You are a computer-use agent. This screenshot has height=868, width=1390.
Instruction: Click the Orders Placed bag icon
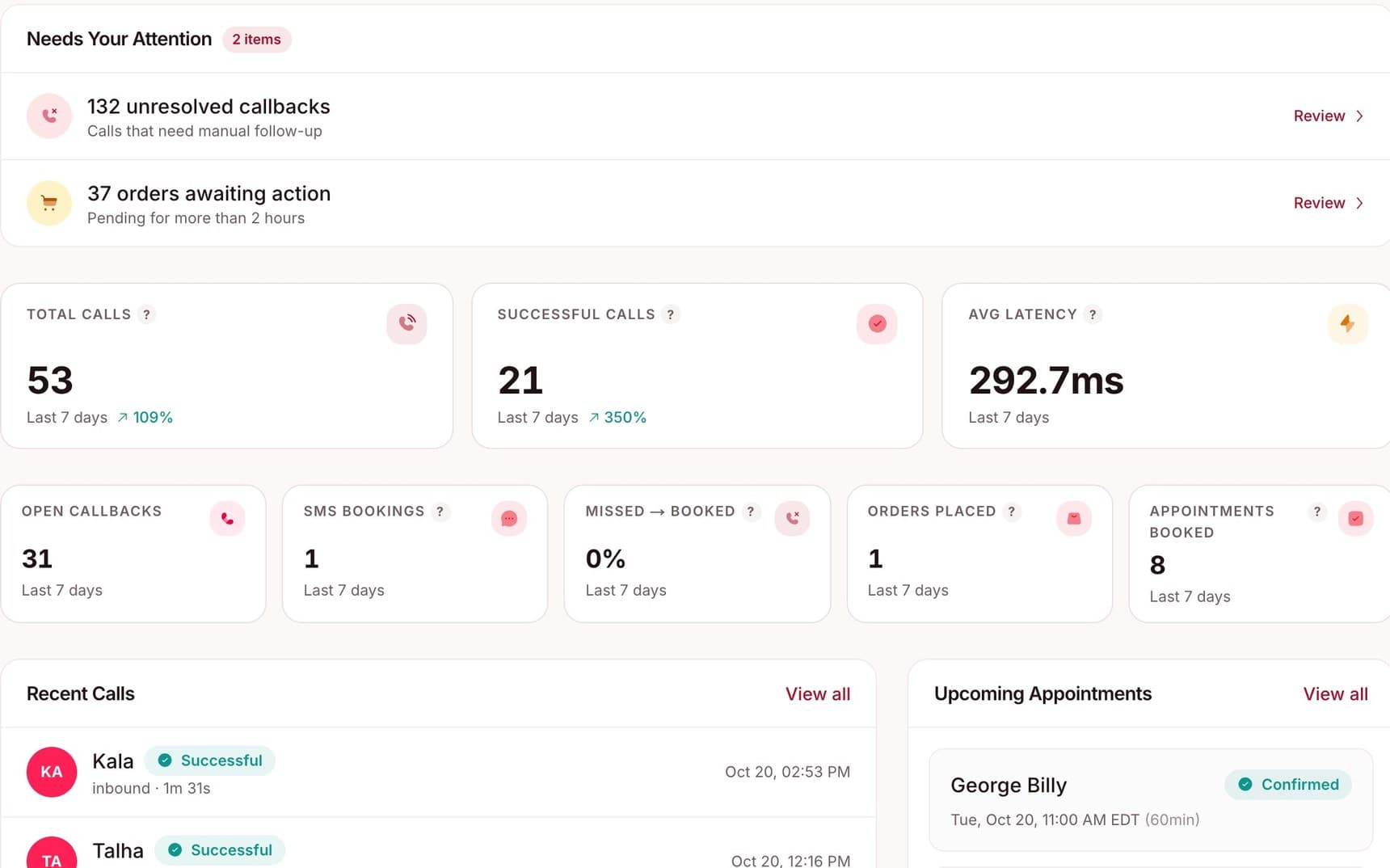coord(1074,518)
